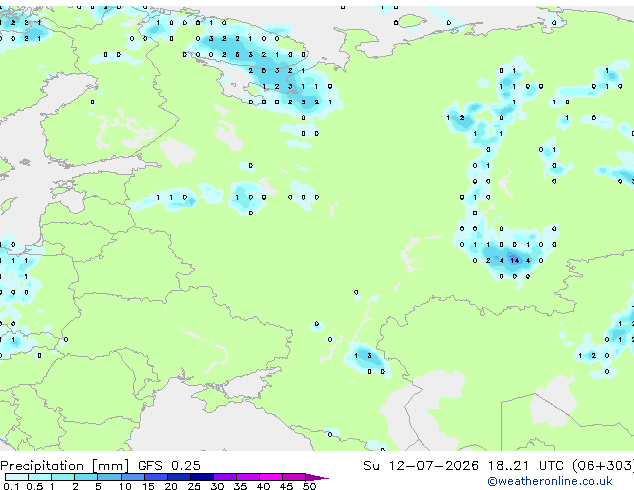The height and width of the screenshot is (490, 634).
Task: Click the 'Precipitation [mm]' title text
Action: pos(65,466)
